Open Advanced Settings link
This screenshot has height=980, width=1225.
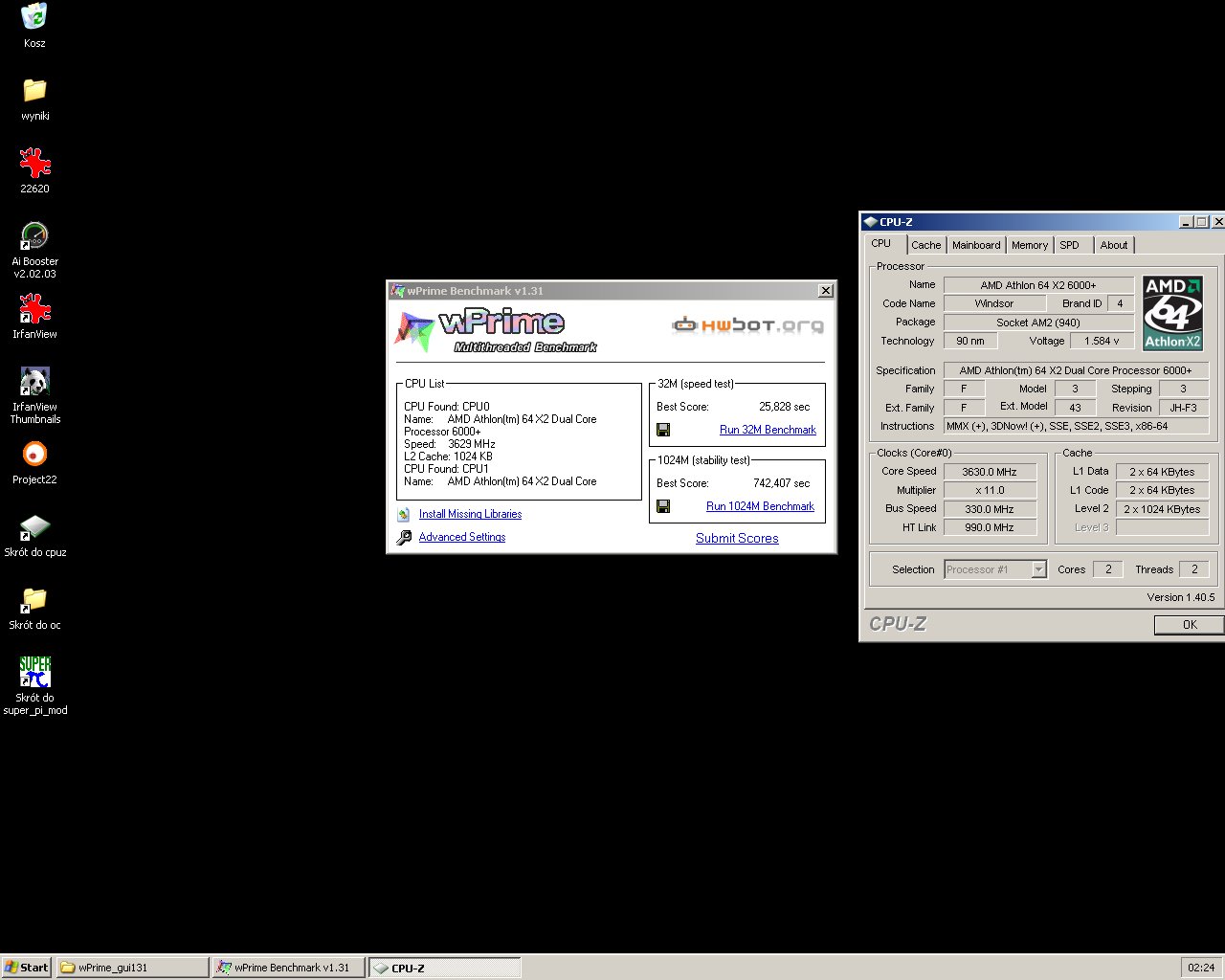point(462,537)
